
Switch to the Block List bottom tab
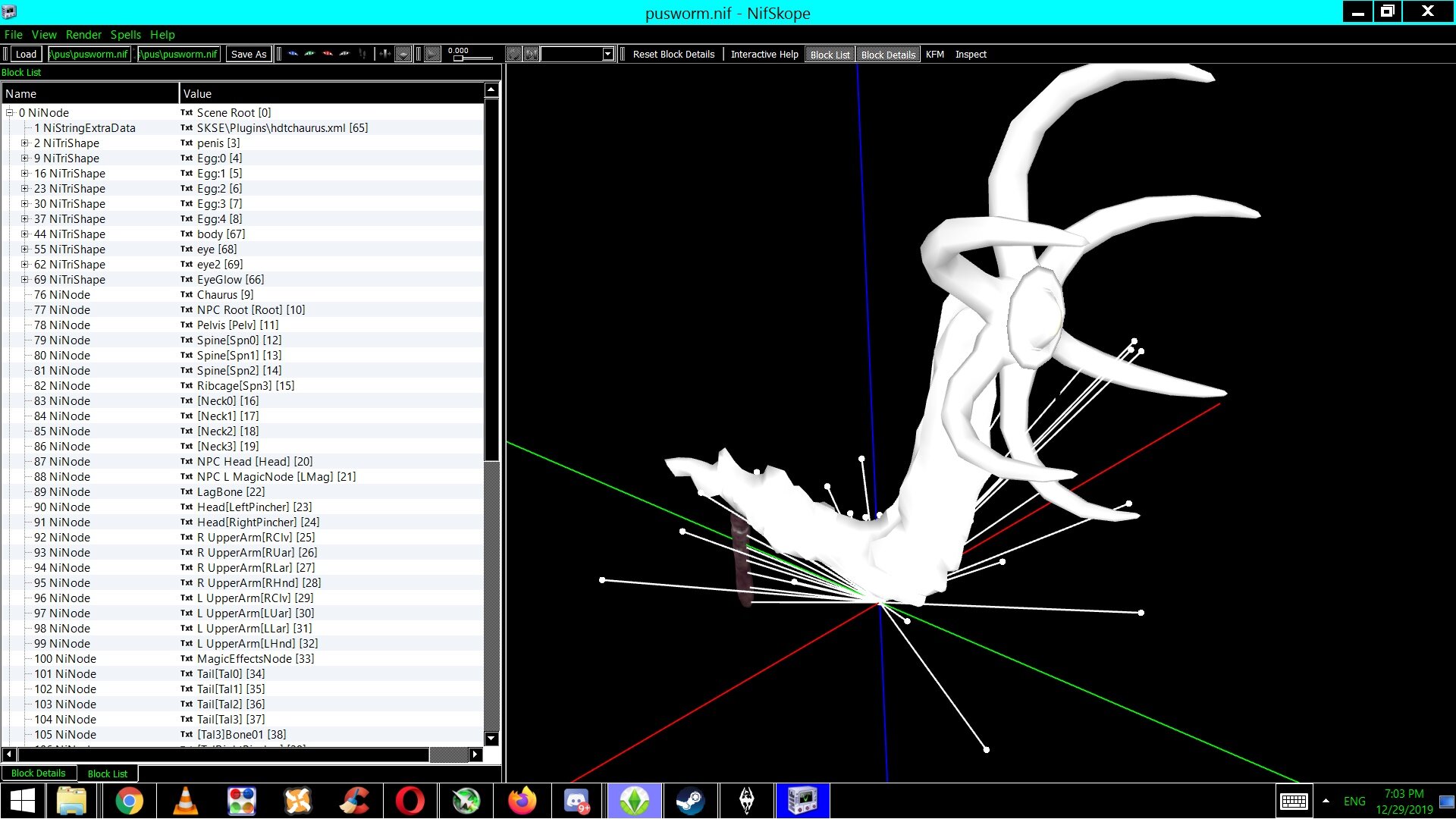(108, 773)
